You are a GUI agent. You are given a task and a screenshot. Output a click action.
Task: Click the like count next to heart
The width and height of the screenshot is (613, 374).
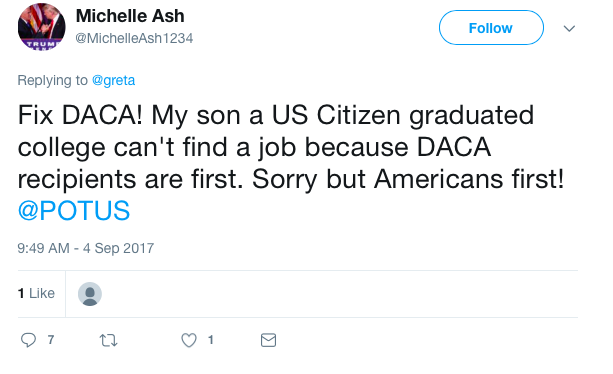pos(211,340)
